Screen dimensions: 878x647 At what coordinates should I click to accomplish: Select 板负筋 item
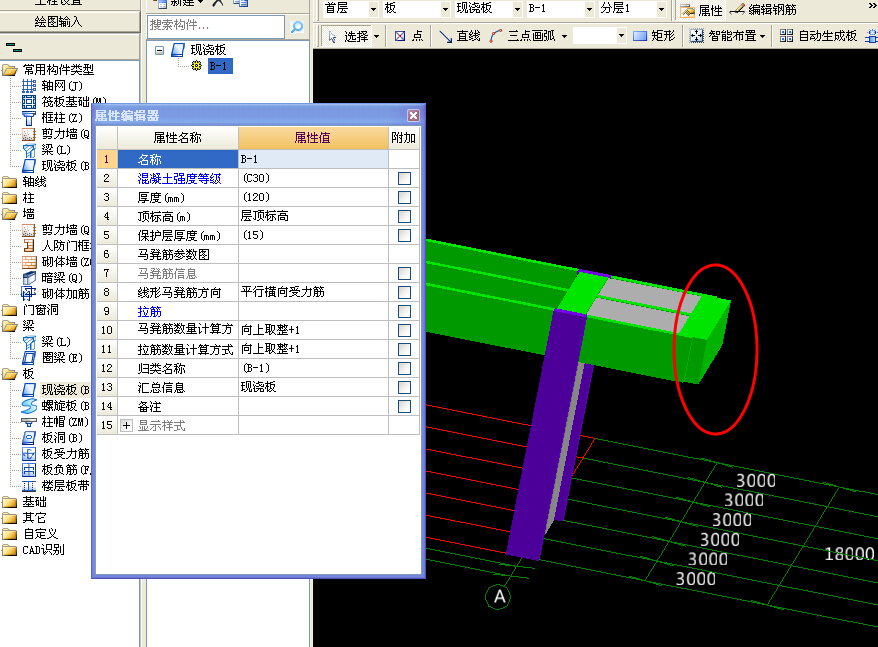coord(56,469)
